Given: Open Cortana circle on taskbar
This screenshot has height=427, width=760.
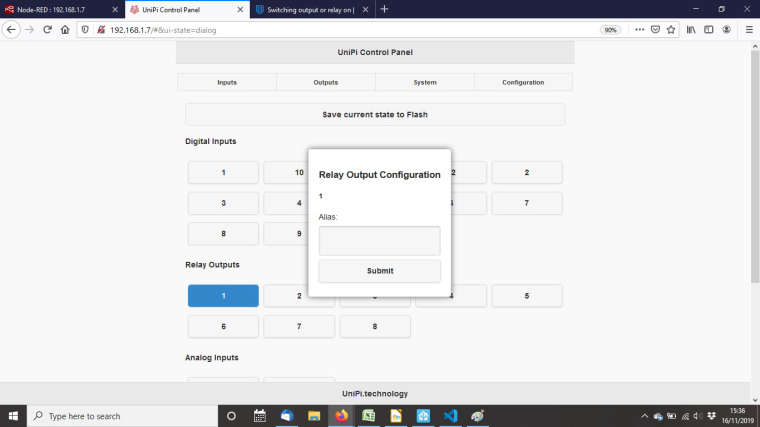Looking at the screenshot, I should (x=231, y=416).
